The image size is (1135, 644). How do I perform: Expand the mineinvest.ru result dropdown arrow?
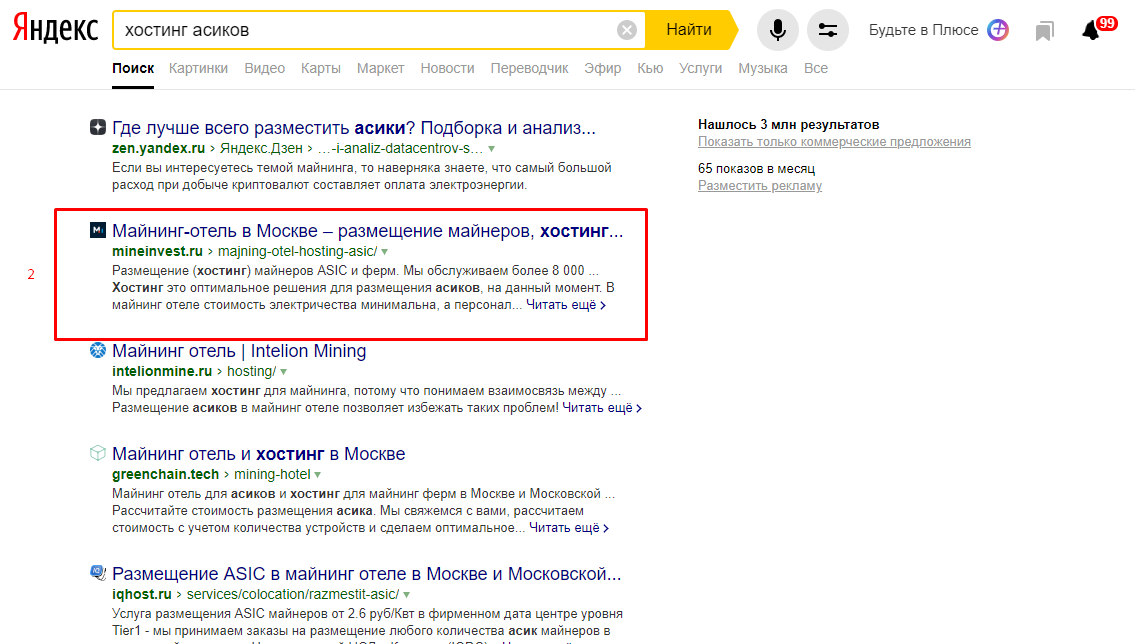pos(384,252)
